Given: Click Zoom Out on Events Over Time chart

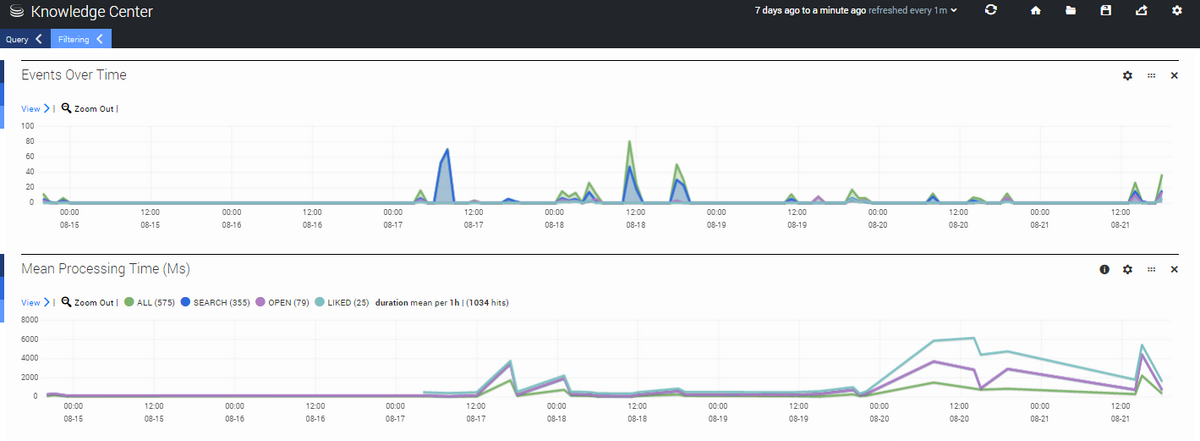Looking at the screenshot, I should click(x=88, y=108).
